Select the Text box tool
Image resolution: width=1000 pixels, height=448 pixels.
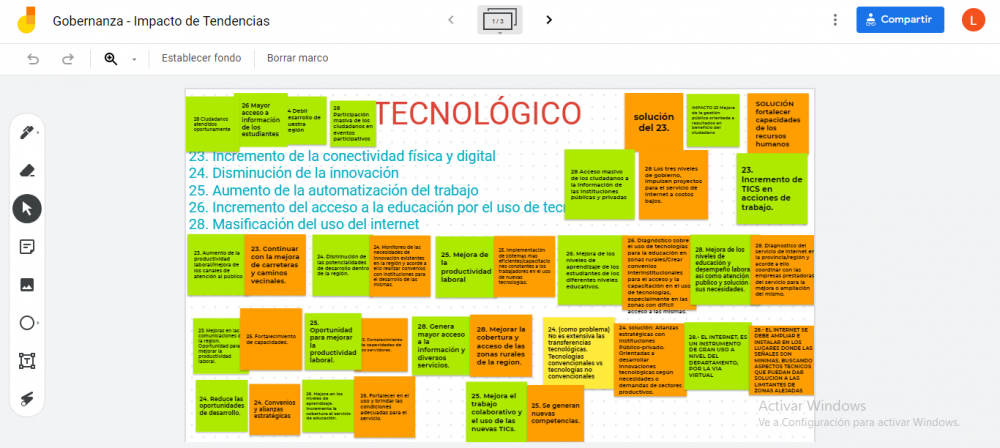(27, 360)
